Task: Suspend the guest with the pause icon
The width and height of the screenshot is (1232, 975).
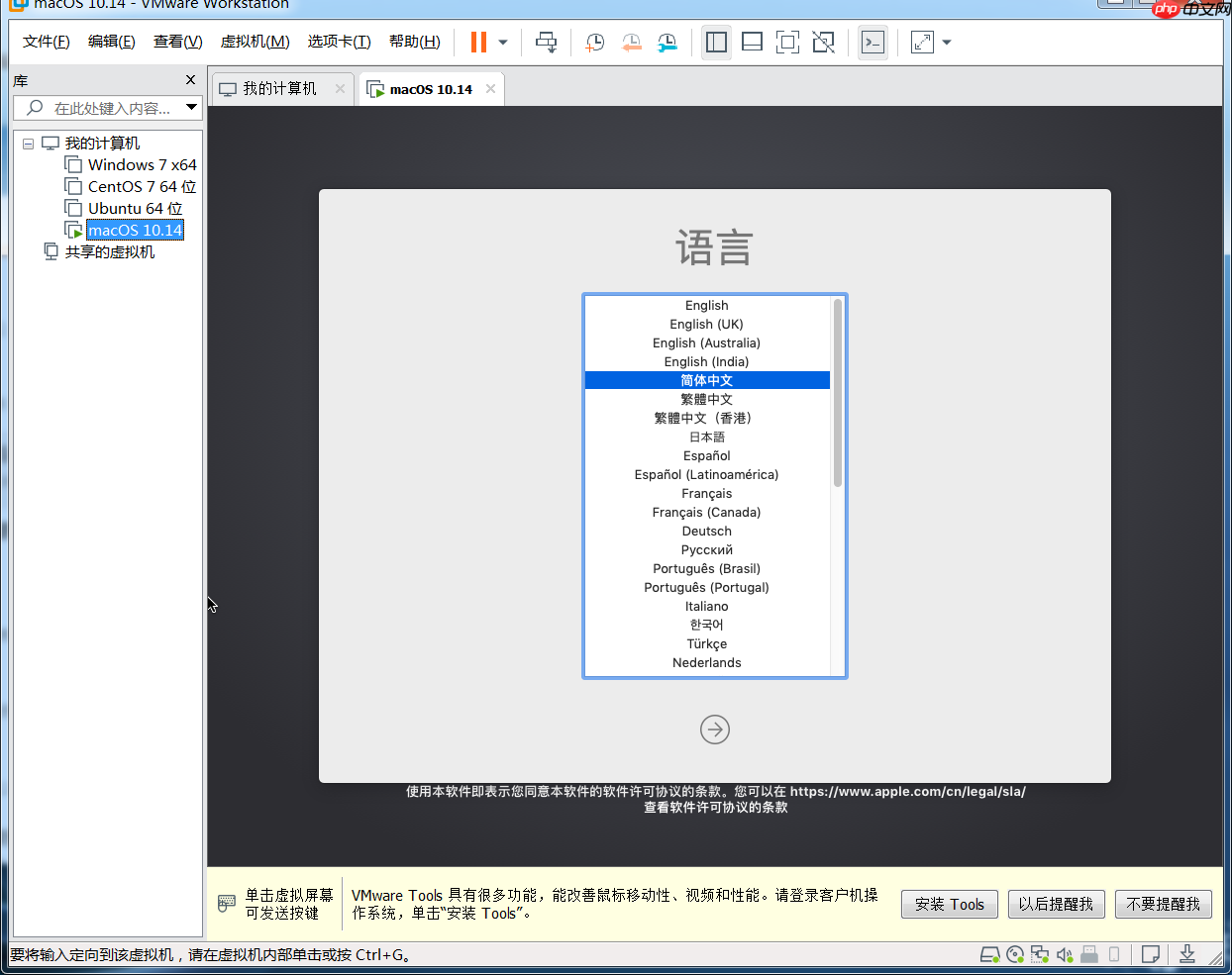Action: 476,42
